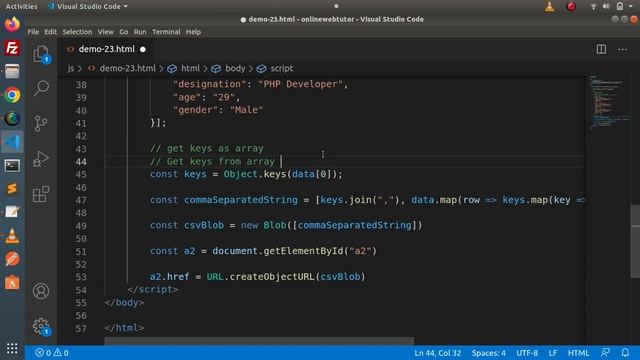Open Activities overview

[21, 6]
